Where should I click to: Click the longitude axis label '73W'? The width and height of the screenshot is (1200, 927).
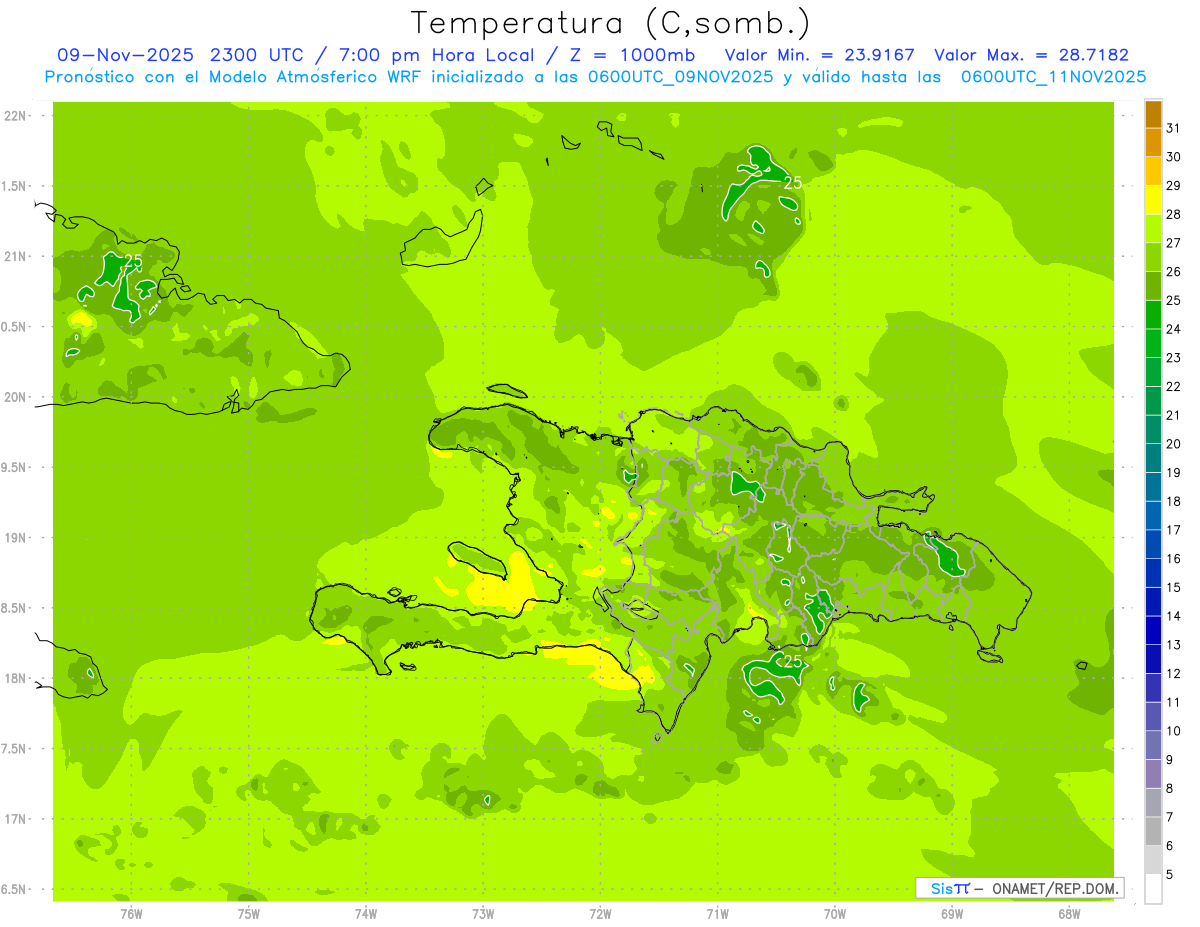483,914
